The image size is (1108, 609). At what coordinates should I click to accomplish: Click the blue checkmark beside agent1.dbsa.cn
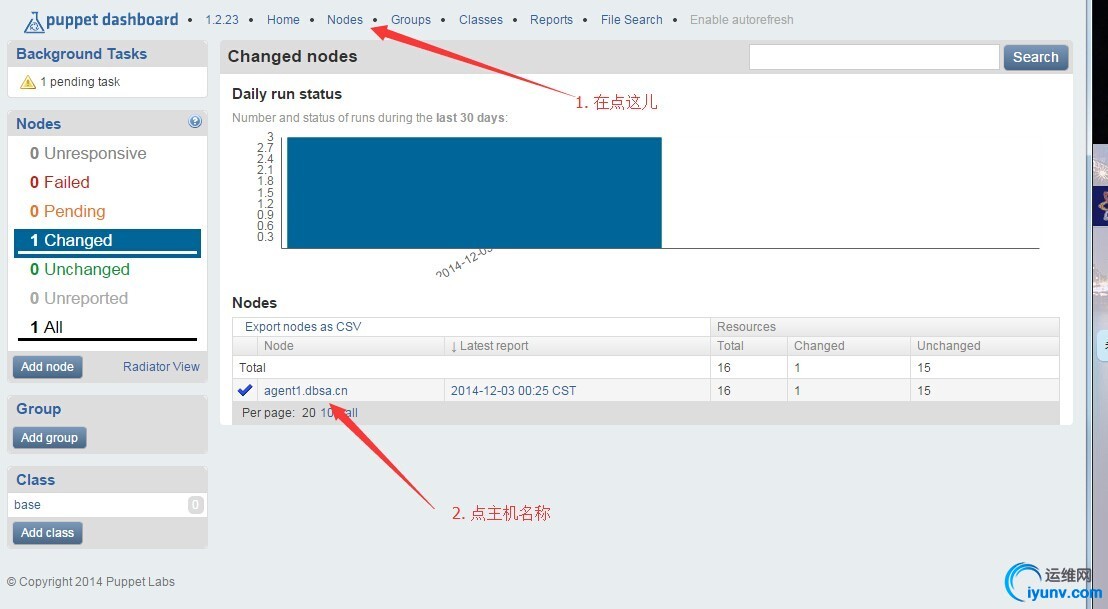click(x=245, y=390)
